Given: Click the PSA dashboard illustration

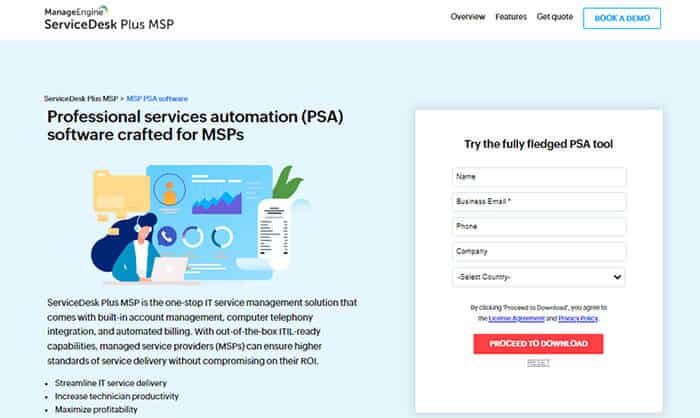Looking at the screenshot, I should pyautogui.click(x=200, y=224).
